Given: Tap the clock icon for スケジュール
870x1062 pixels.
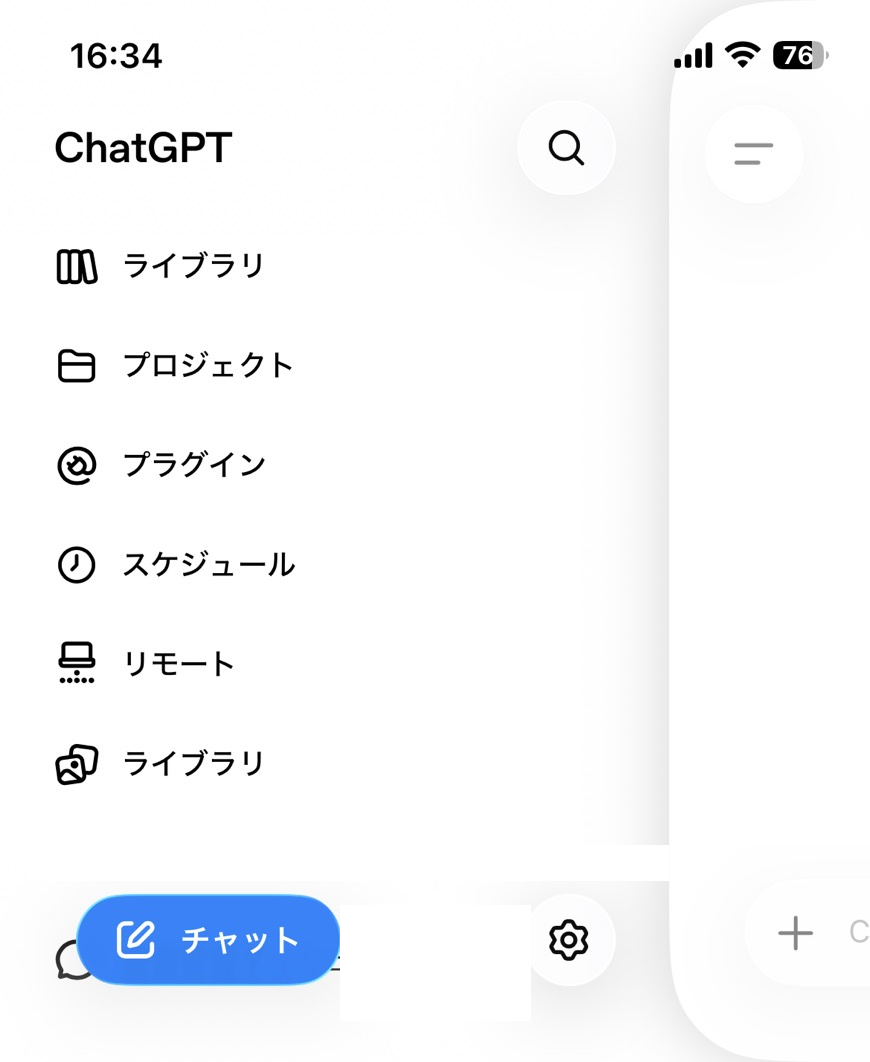Looking at the screenshot, I should (77, 565).
